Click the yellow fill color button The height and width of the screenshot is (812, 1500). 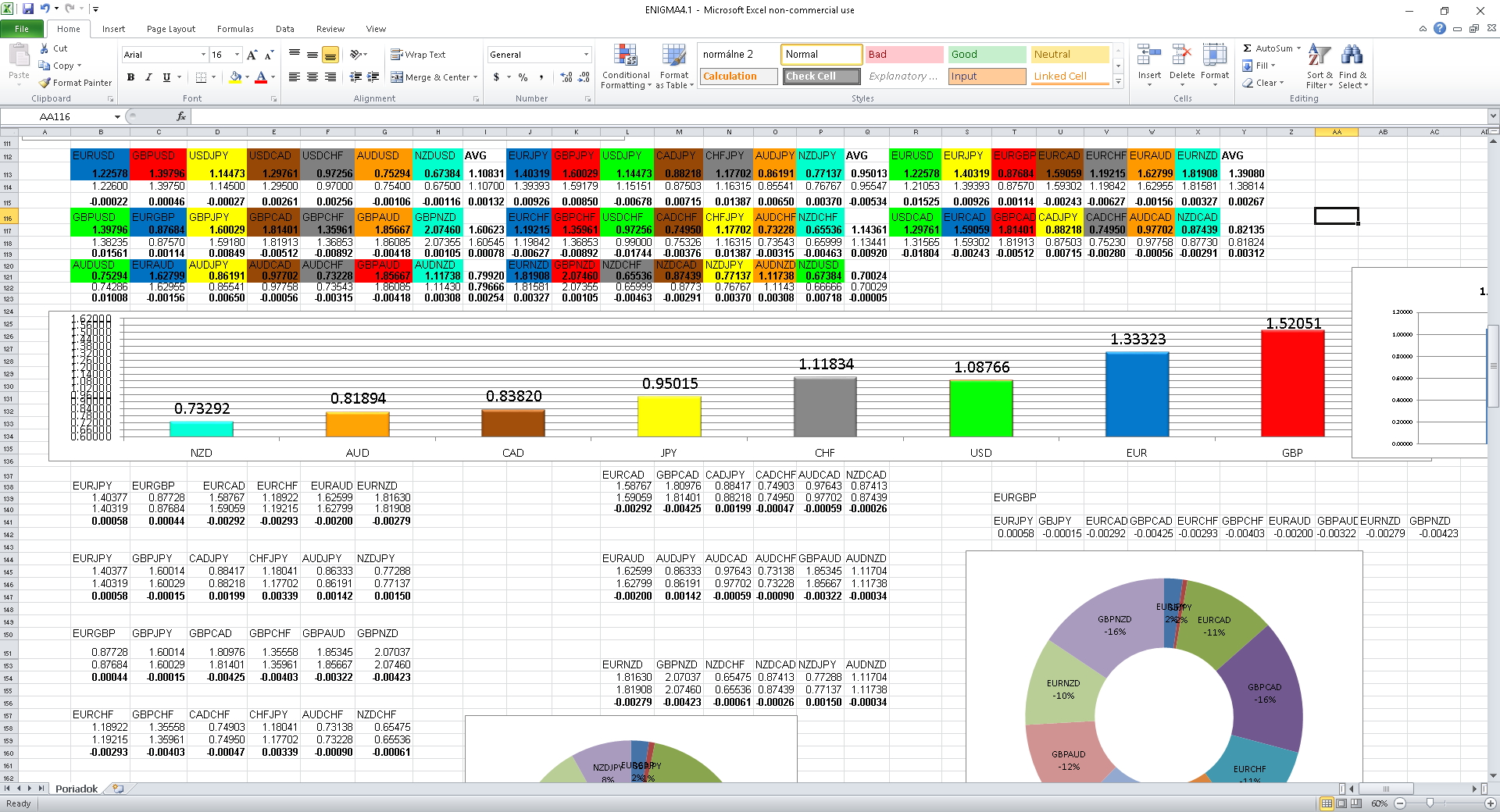[x=235, y=77]
